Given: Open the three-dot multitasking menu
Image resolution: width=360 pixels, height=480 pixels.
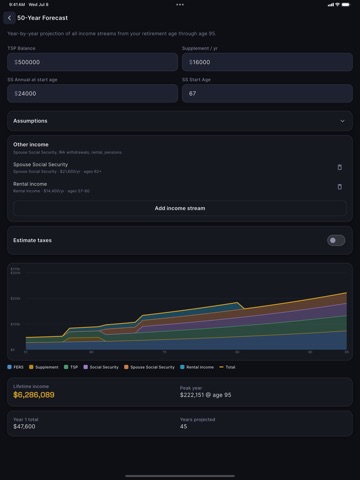Looking at the screenshot, I should tap(180, 5).
